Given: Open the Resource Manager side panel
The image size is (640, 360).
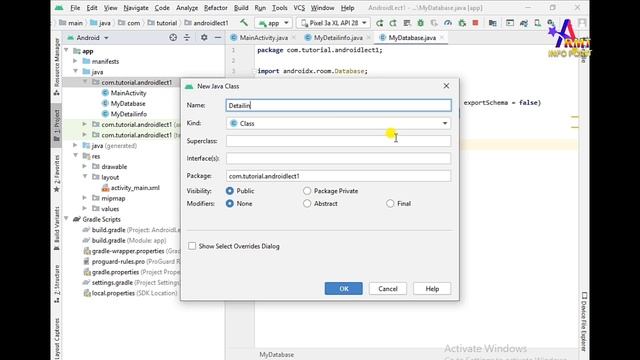Looking at the screenshot, I should tap(57, 67).
